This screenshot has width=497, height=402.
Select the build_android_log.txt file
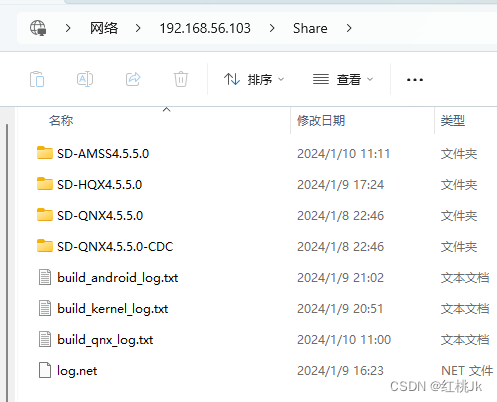pyautogui.click(x=118, y=277)
